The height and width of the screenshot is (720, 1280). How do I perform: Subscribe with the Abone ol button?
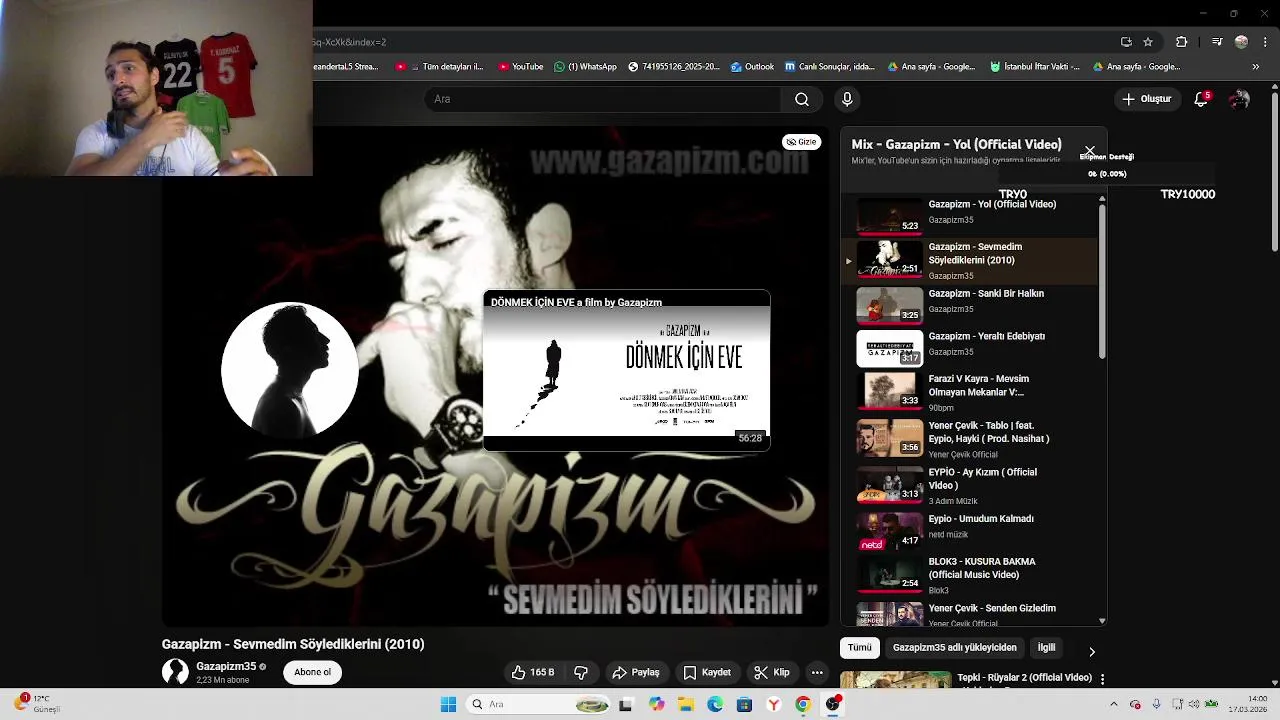coord(312,672)
